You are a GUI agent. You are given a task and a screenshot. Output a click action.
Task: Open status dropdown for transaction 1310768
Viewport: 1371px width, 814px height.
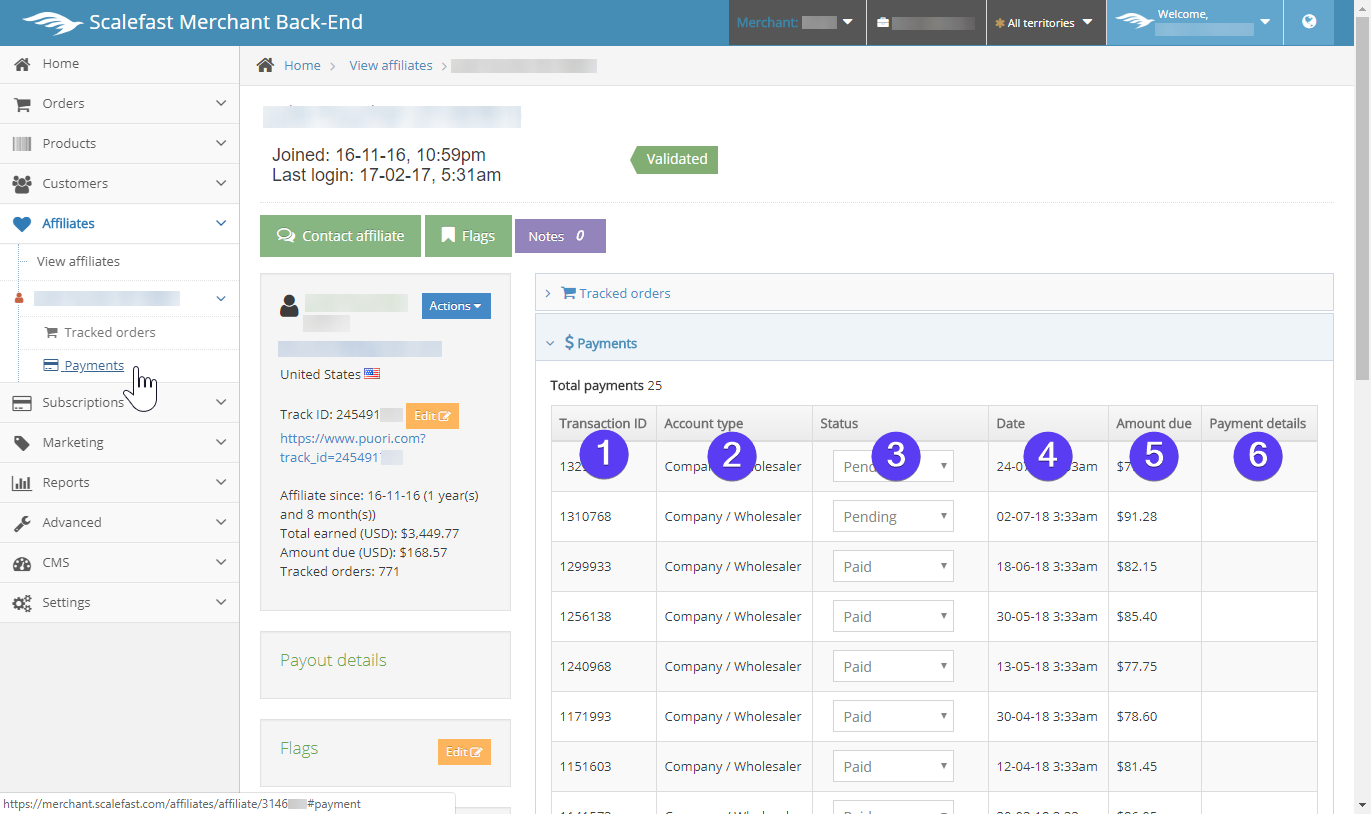tap(892, 517)
